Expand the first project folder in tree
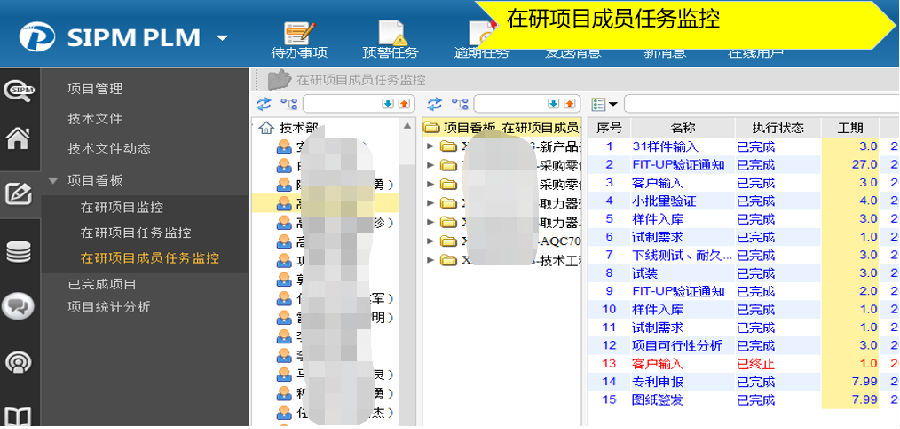The image size is (900, 429). point(430,147)
